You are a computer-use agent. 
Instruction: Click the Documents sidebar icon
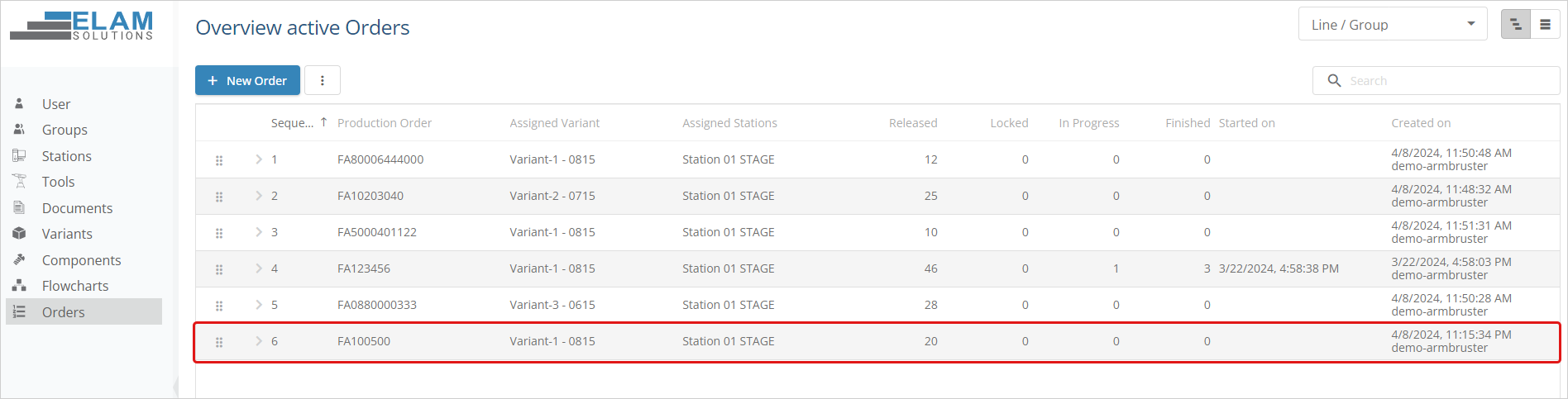coord(19,207)
